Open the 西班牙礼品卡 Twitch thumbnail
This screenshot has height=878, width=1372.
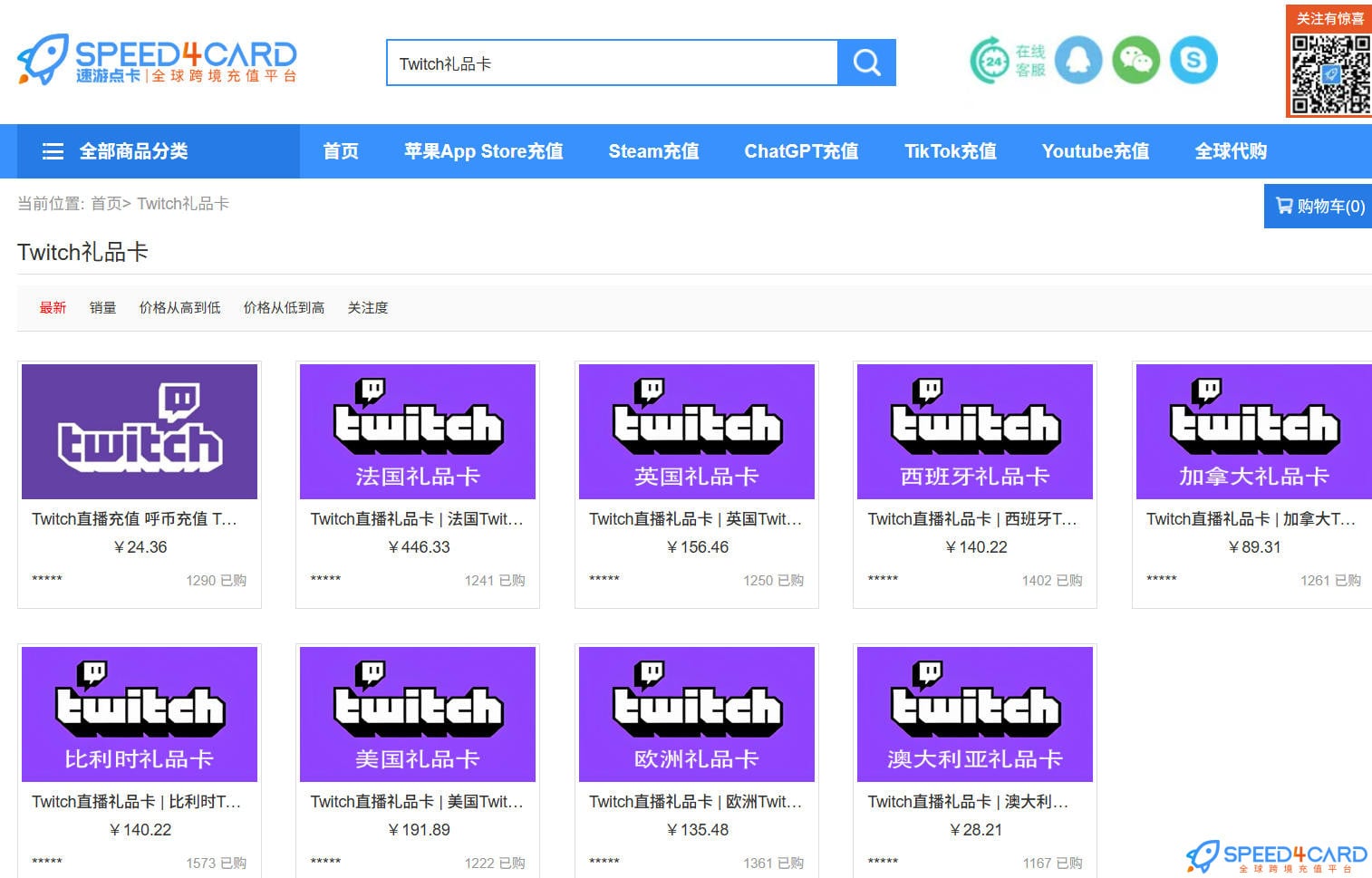click(975, 431)
